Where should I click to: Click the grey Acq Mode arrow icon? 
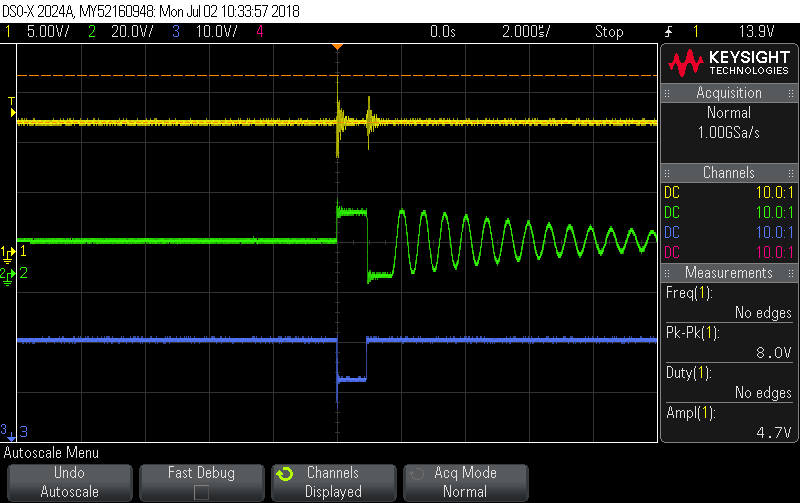pyautogui.click(x=417, y=474)
